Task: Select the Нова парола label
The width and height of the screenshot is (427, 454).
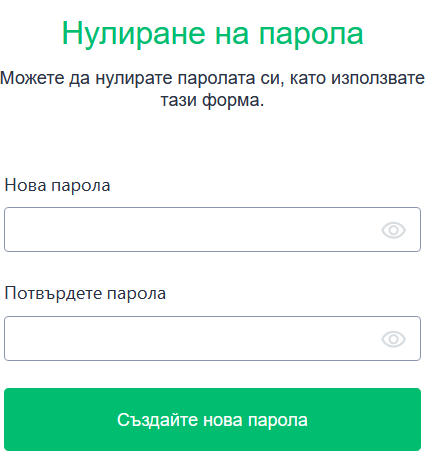Action: click(57, 185)
